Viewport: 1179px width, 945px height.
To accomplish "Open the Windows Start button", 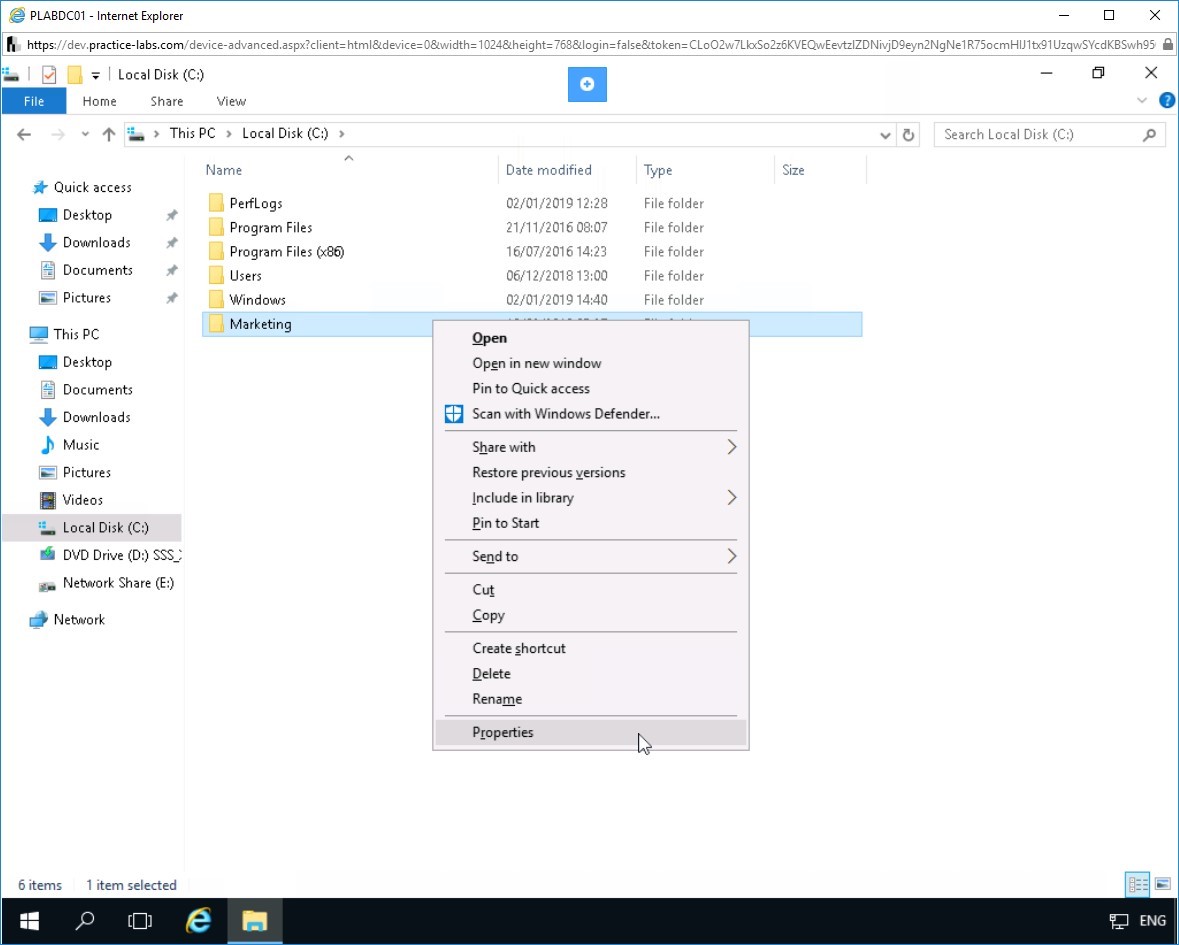I will [x=29, y=921].
